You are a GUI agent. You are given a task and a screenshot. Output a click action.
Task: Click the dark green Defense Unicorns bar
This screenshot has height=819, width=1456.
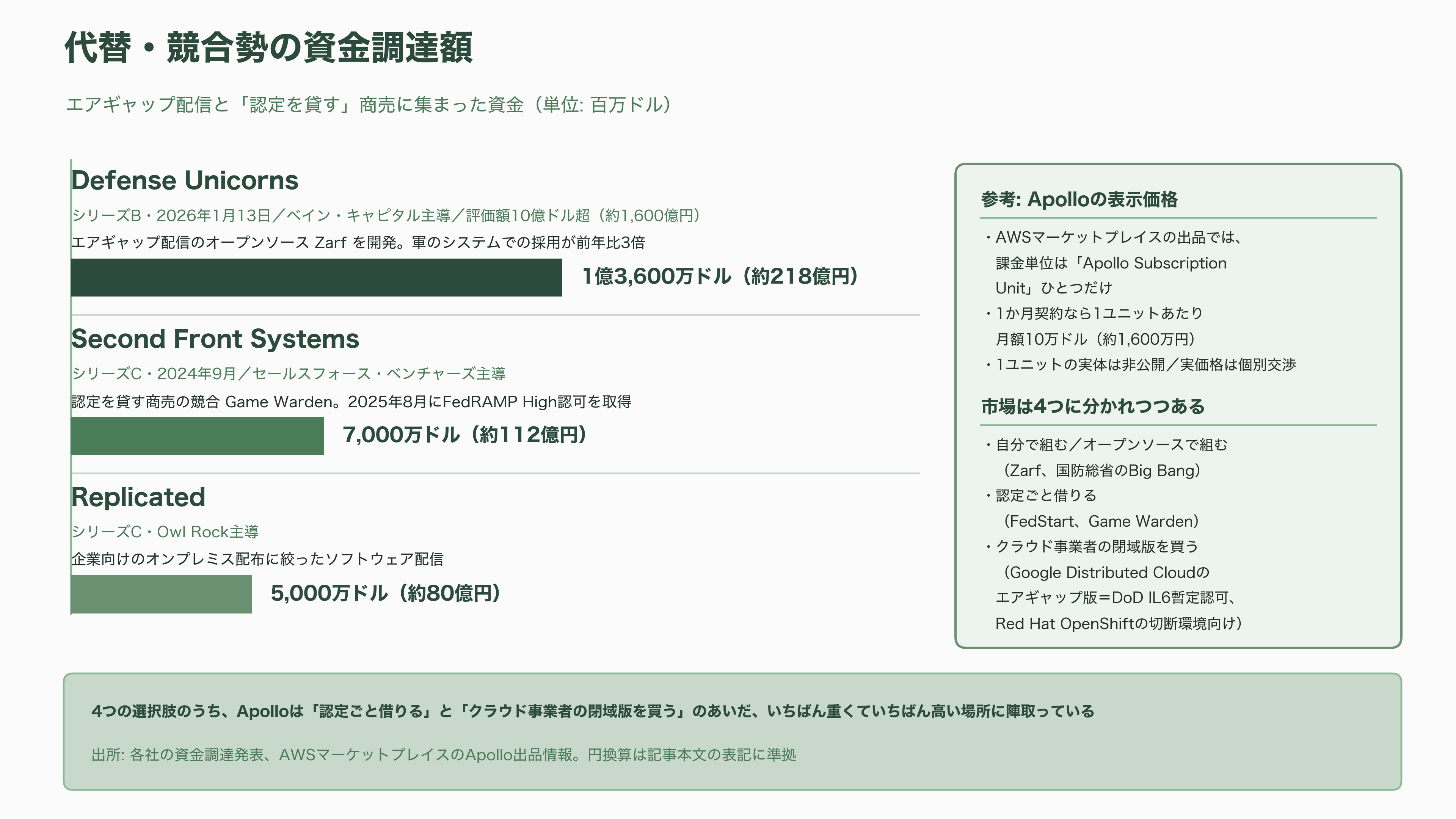[x=317, y=278]
